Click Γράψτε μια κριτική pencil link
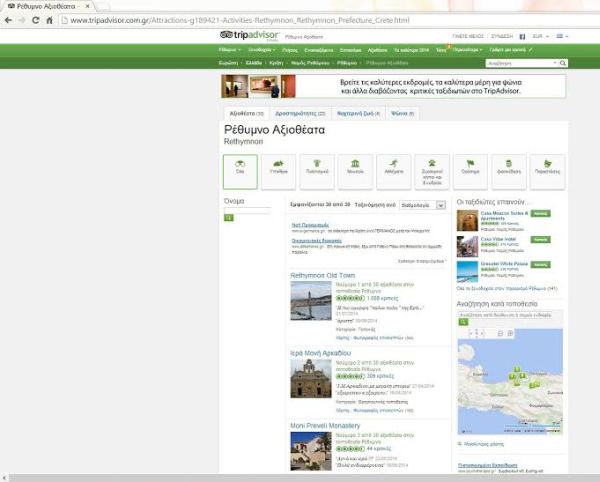Image resolution: width=600 pixels, height=482 pixels. [x=510, y=50]
